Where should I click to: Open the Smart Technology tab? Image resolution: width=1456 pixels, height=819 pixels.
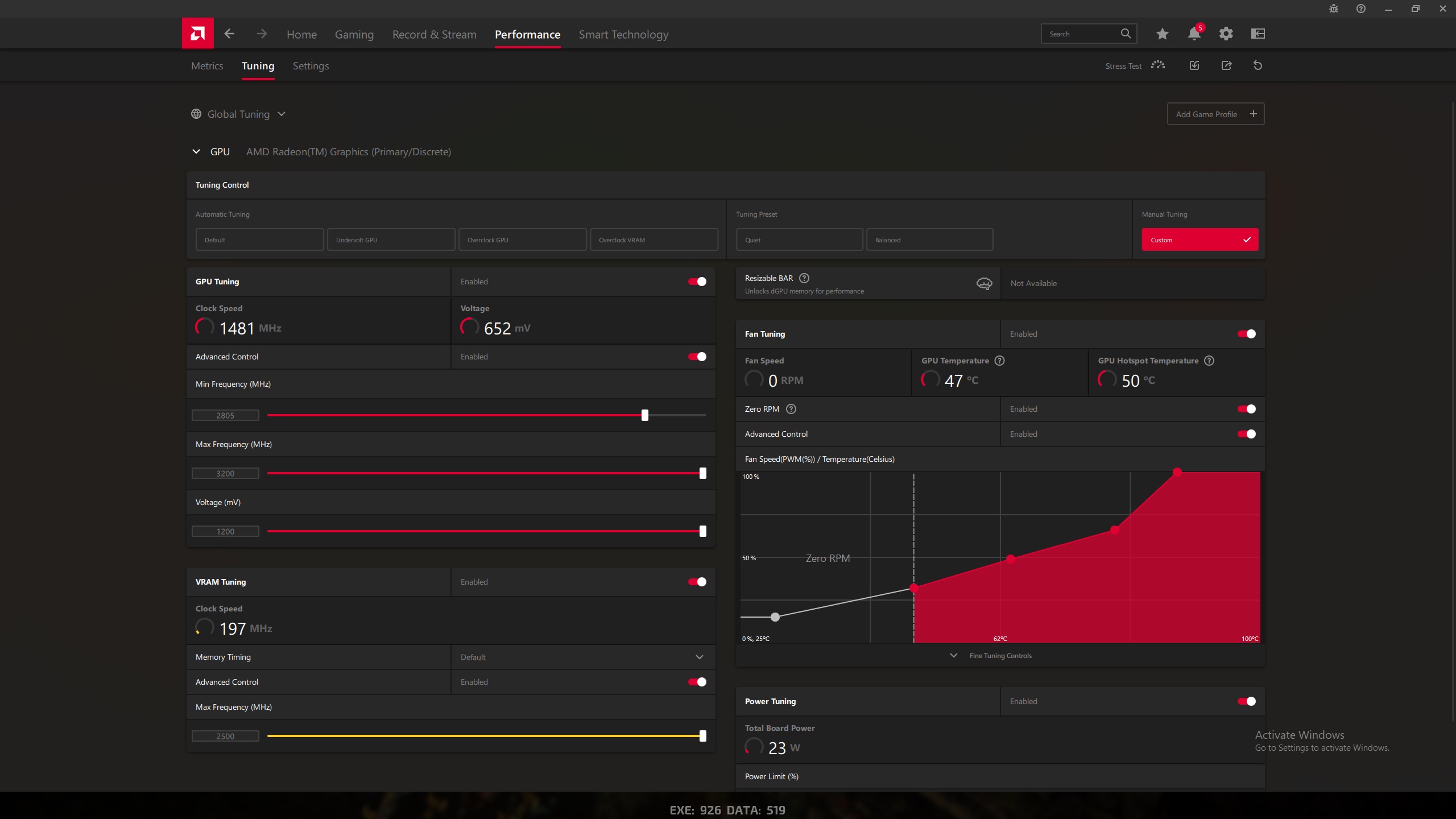(623, 34)
